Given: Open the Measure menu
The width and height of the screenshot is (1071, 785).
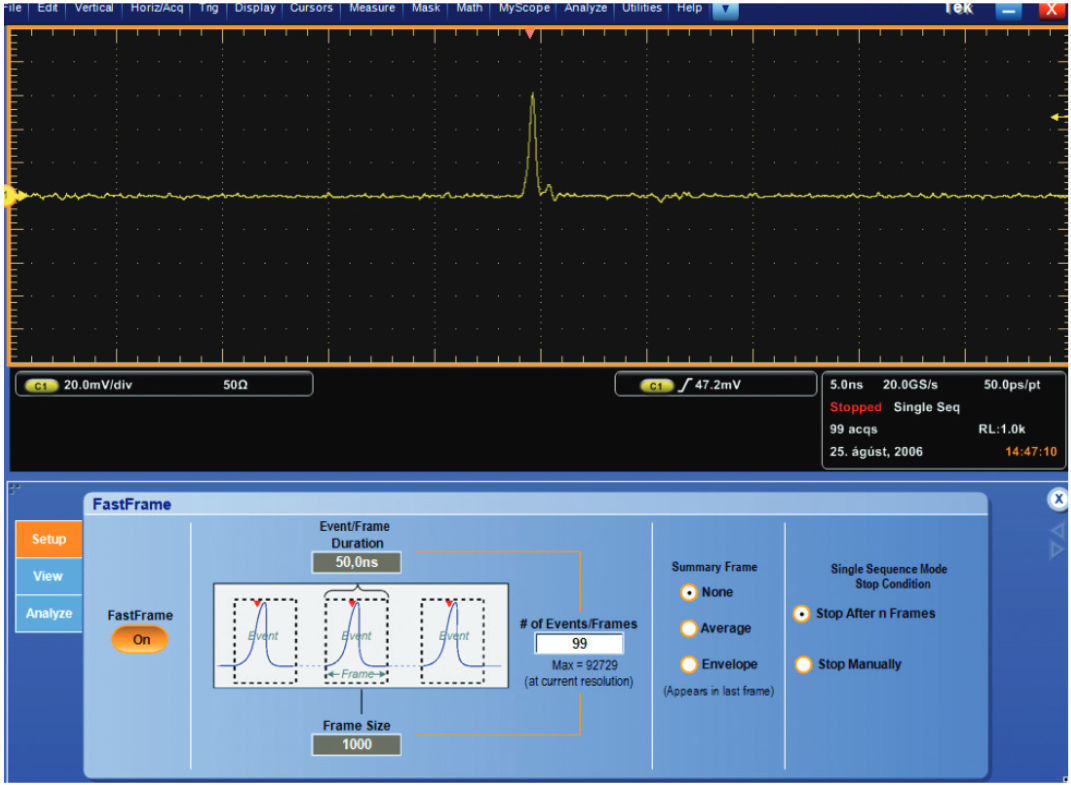Looking at the screenshot, I should 372,8.
